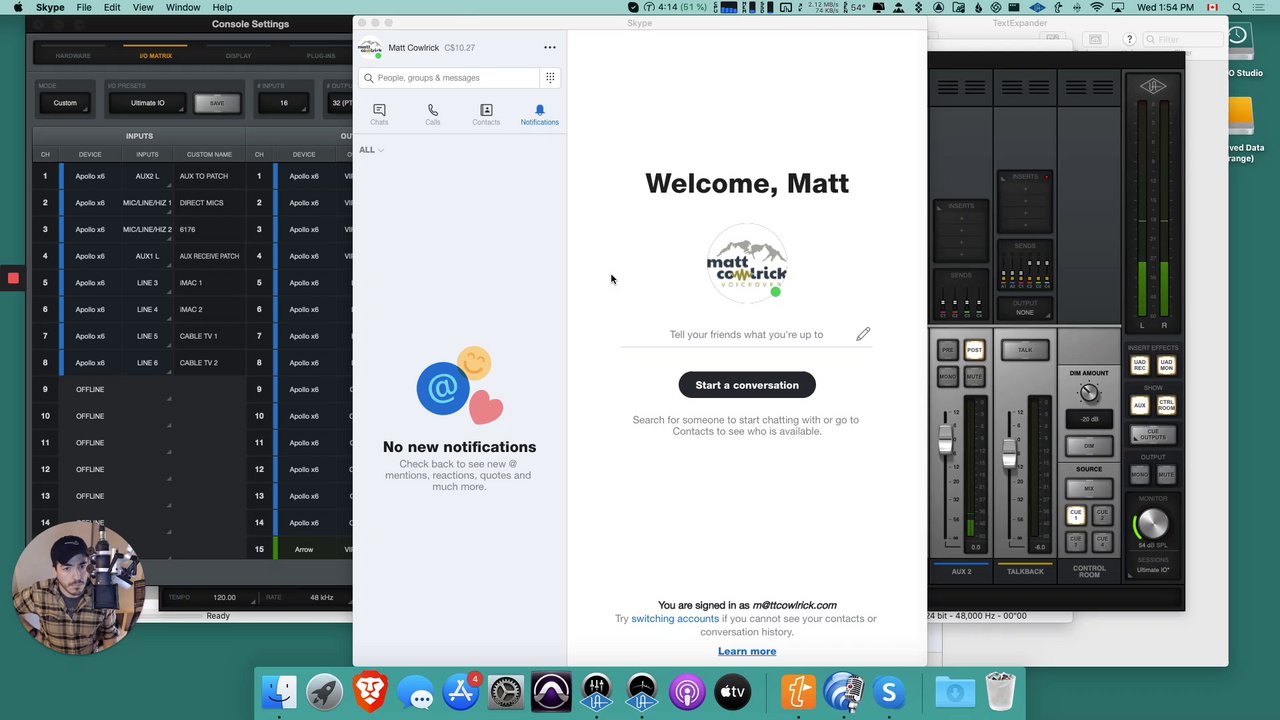Open the LINE 3 input dropdown for channel 5
The width and height of the screenshot is (1280, 720).
coord(147,283)
